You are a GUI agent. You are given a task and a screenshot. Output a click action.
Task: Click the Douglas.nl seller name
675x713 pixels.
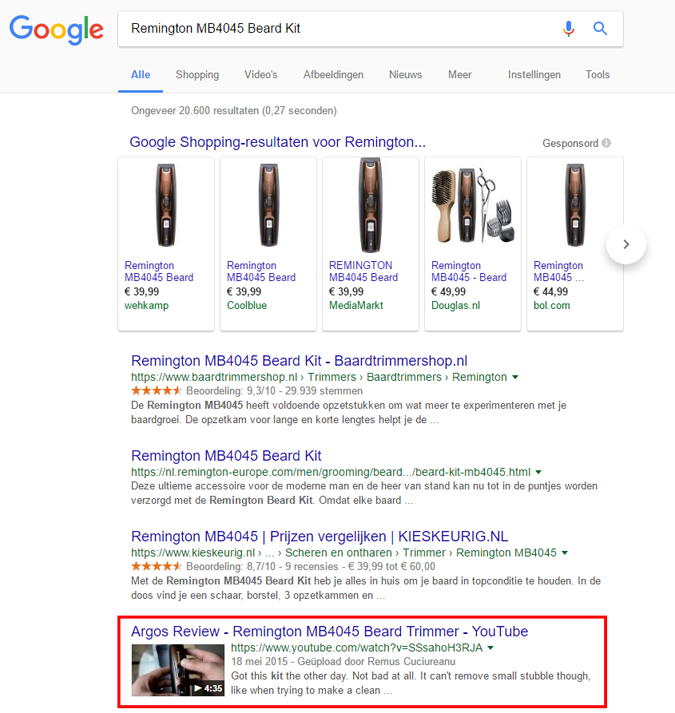click(x=455, y=306)
